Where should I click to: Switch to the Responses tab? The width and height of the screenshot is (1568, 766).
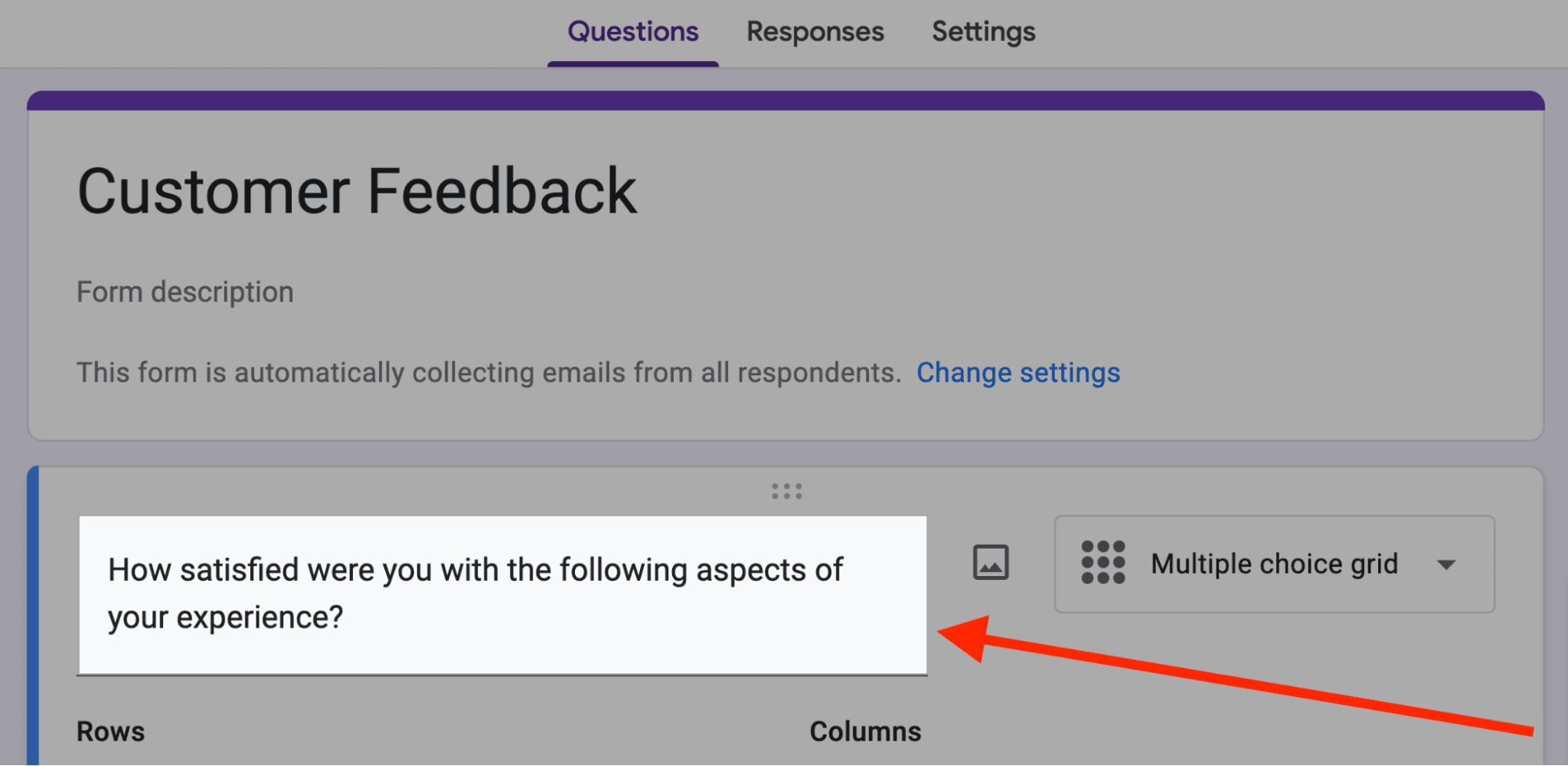[x=814, y=32]
